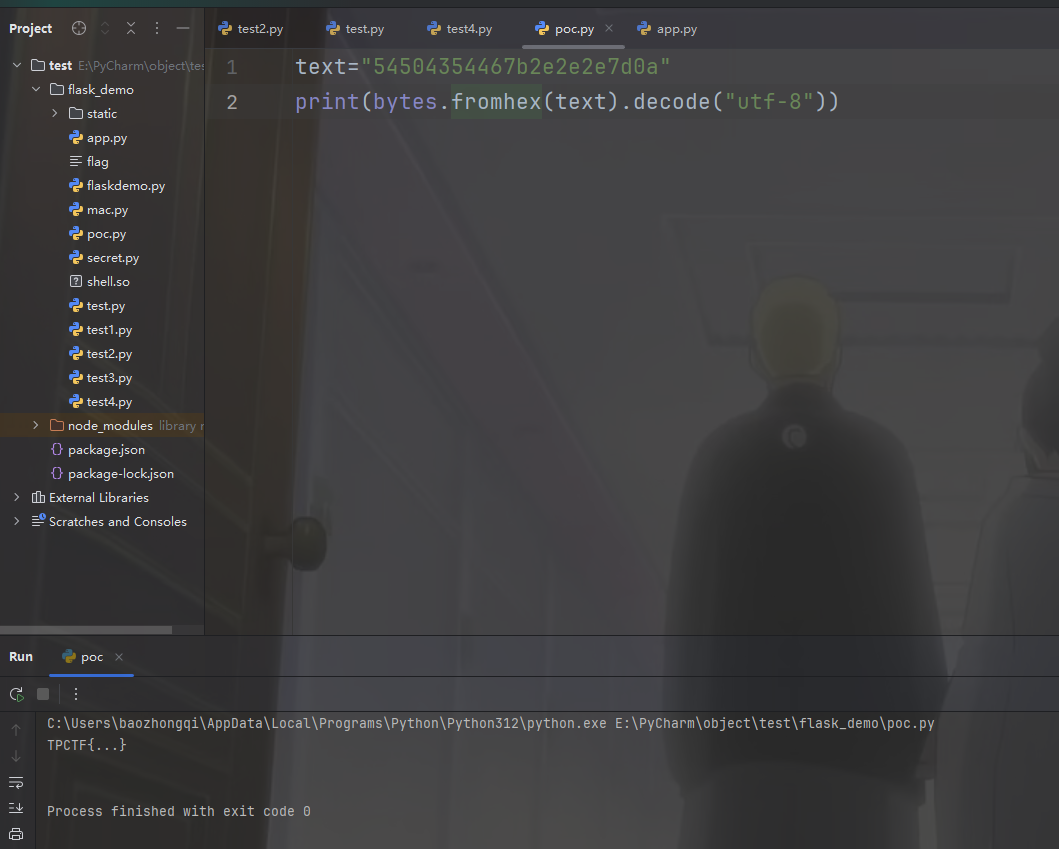Select the flag file in tree
The width and height of the screenshot is (1059, 849).
click(x=97, y=161)
